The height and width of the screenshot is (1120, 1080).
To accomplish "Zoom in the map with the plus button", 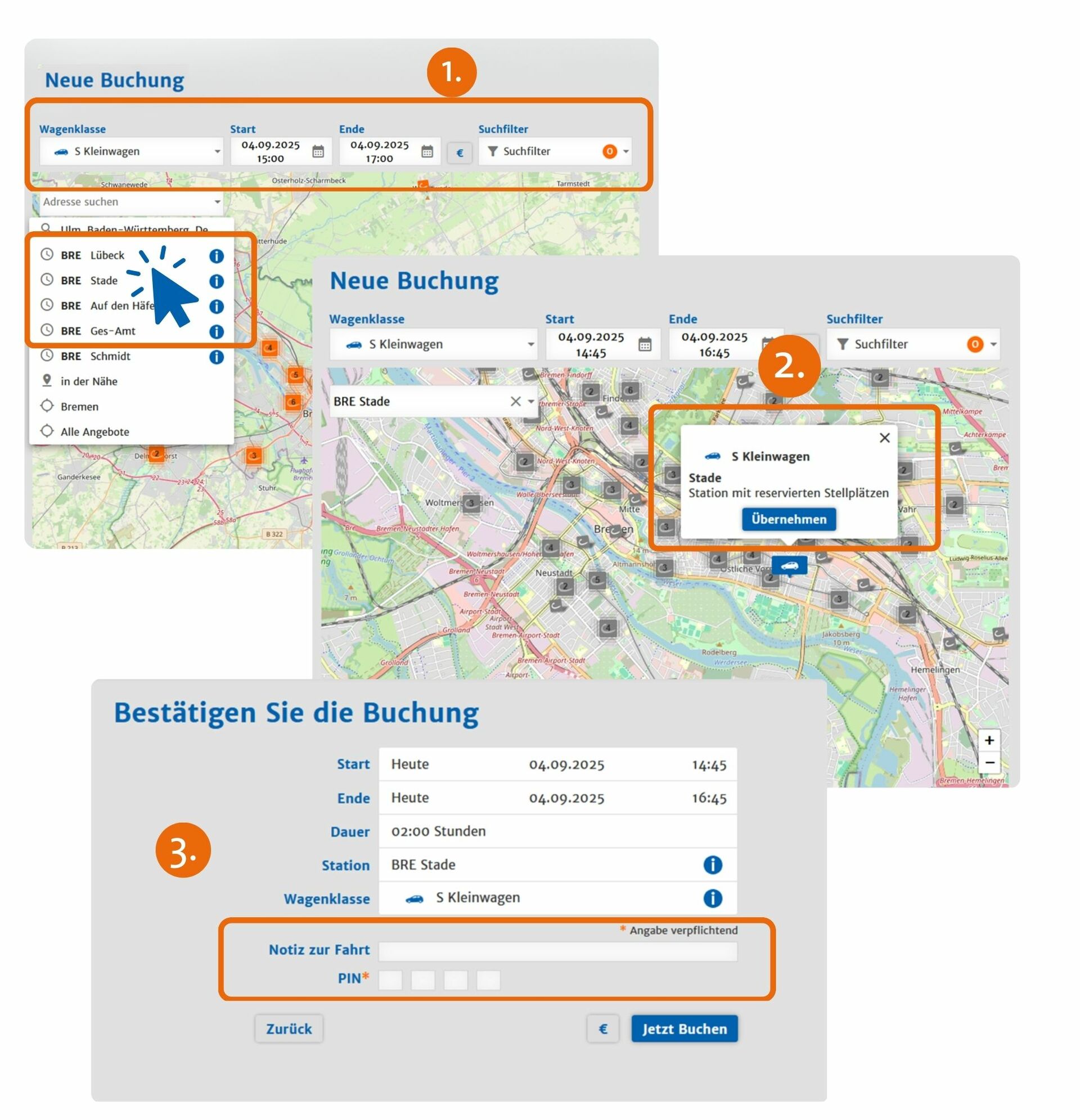I will 989,740.
